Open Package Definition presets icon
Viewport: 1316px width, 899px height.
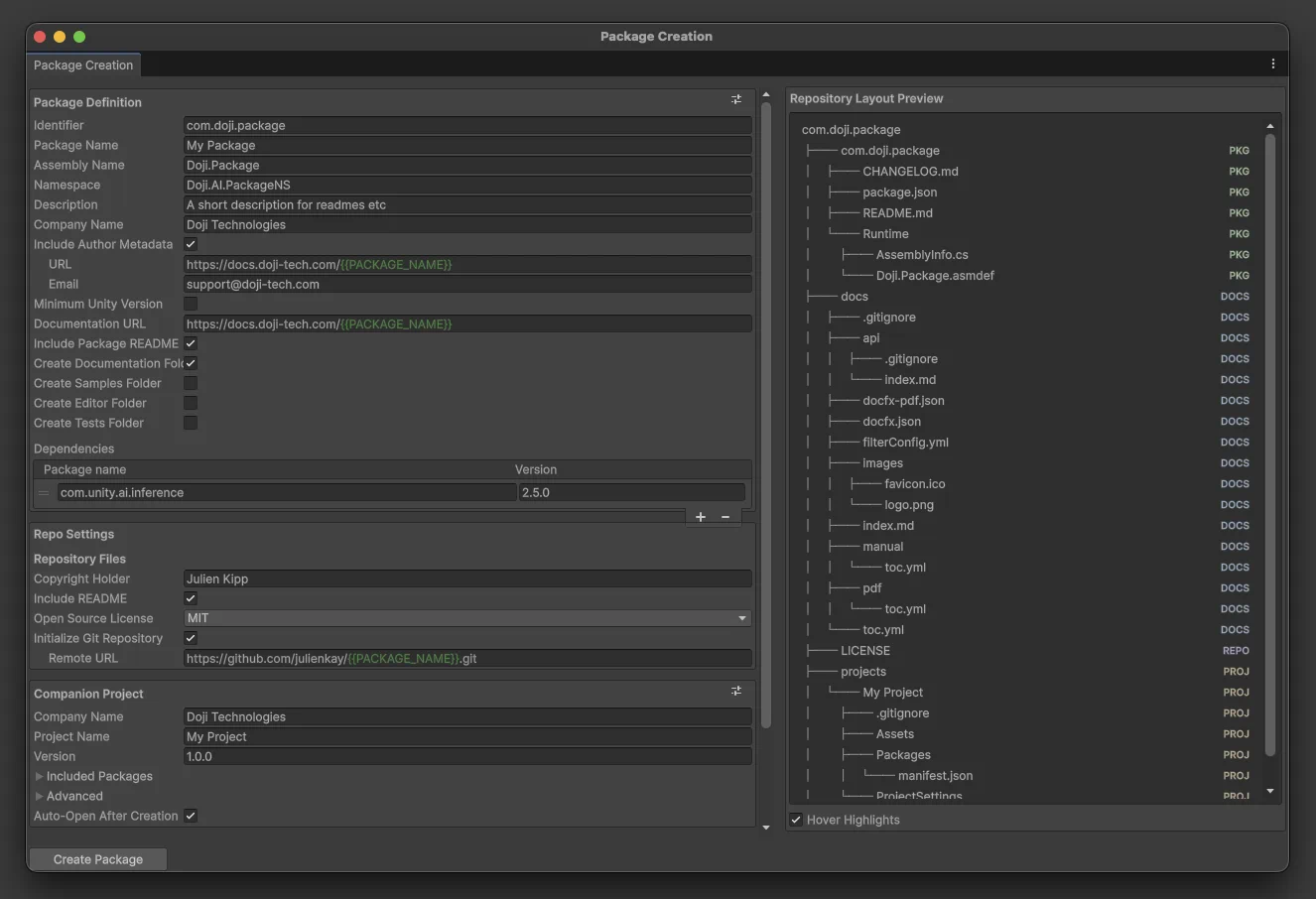click(x=736, y=99)
